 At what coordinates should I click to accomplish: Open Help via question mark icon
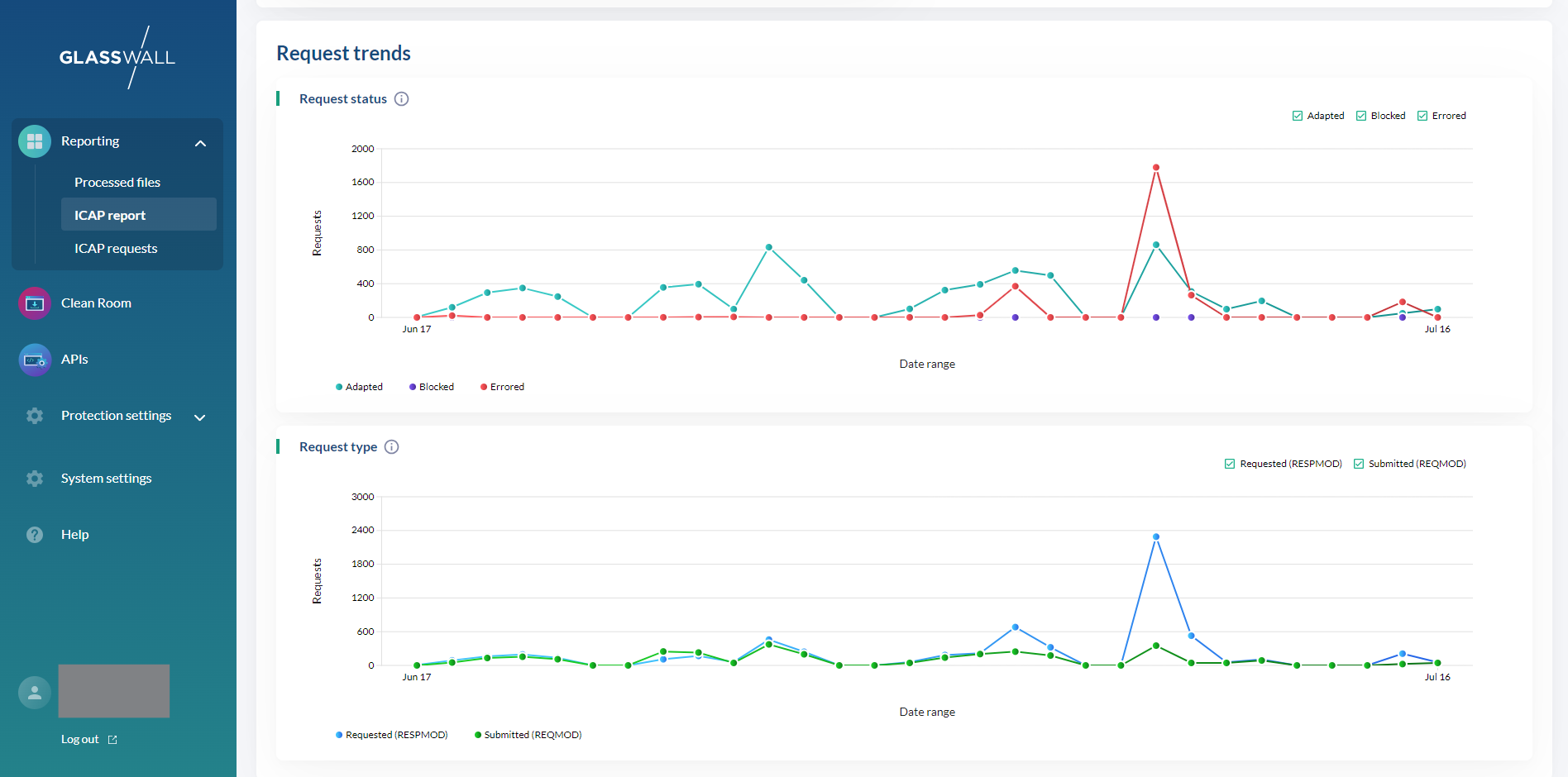(x=35, y=535)
